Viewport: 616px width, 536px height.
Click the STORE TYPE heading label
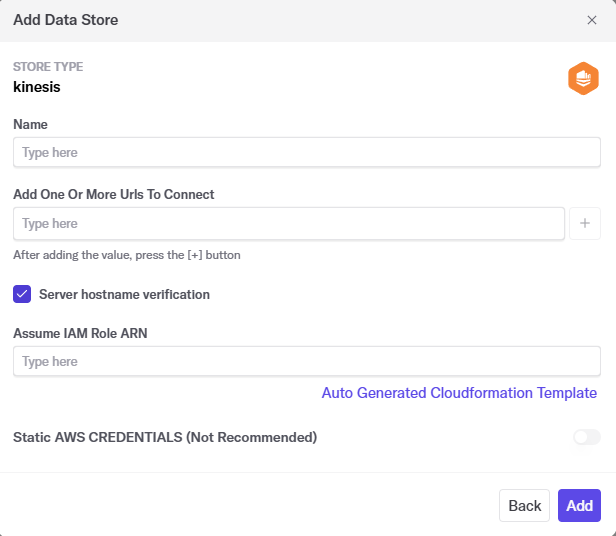point(48,67)
